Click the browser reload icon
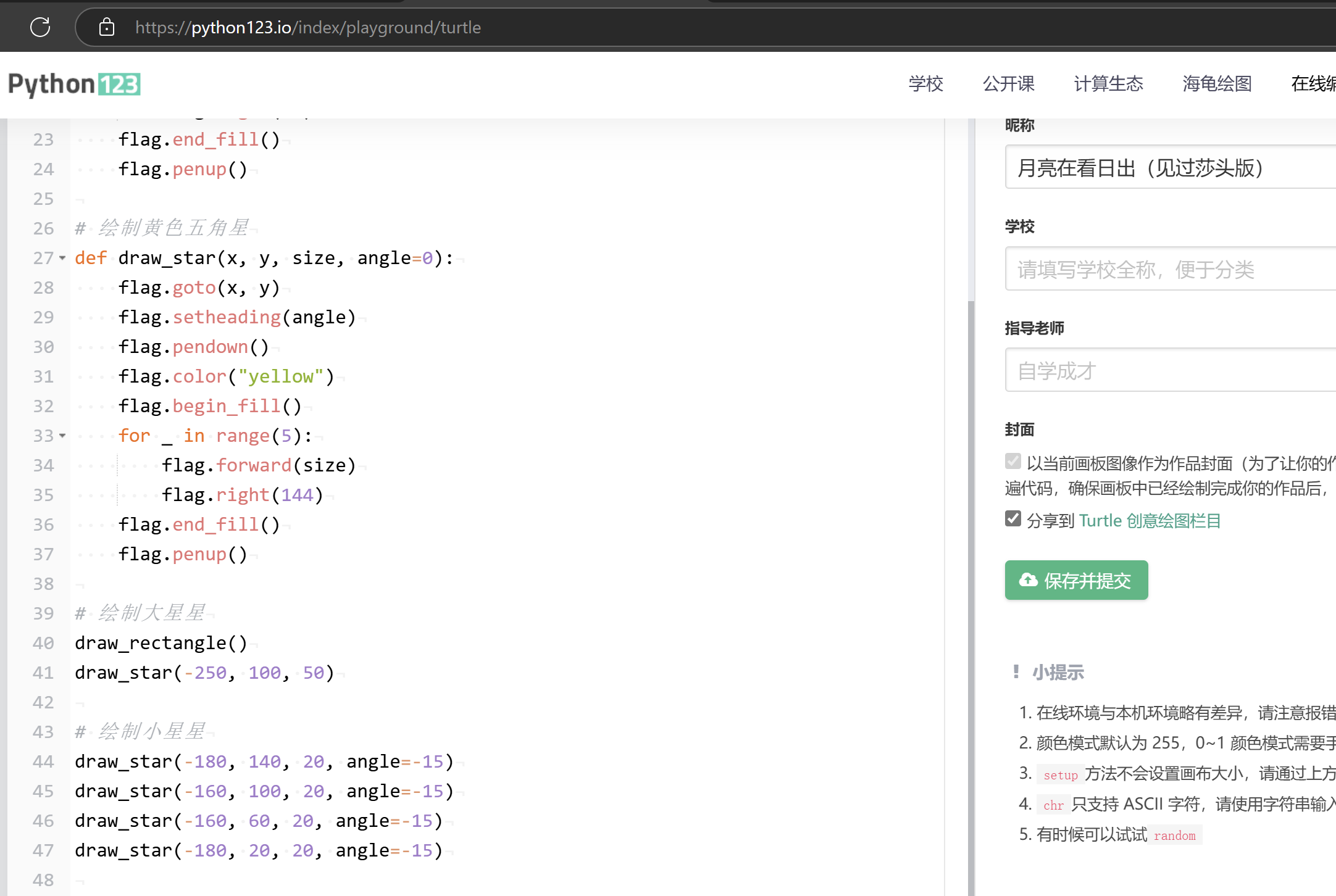The image size is (1336, 896). pyautogui.click(x=40, y=27)
